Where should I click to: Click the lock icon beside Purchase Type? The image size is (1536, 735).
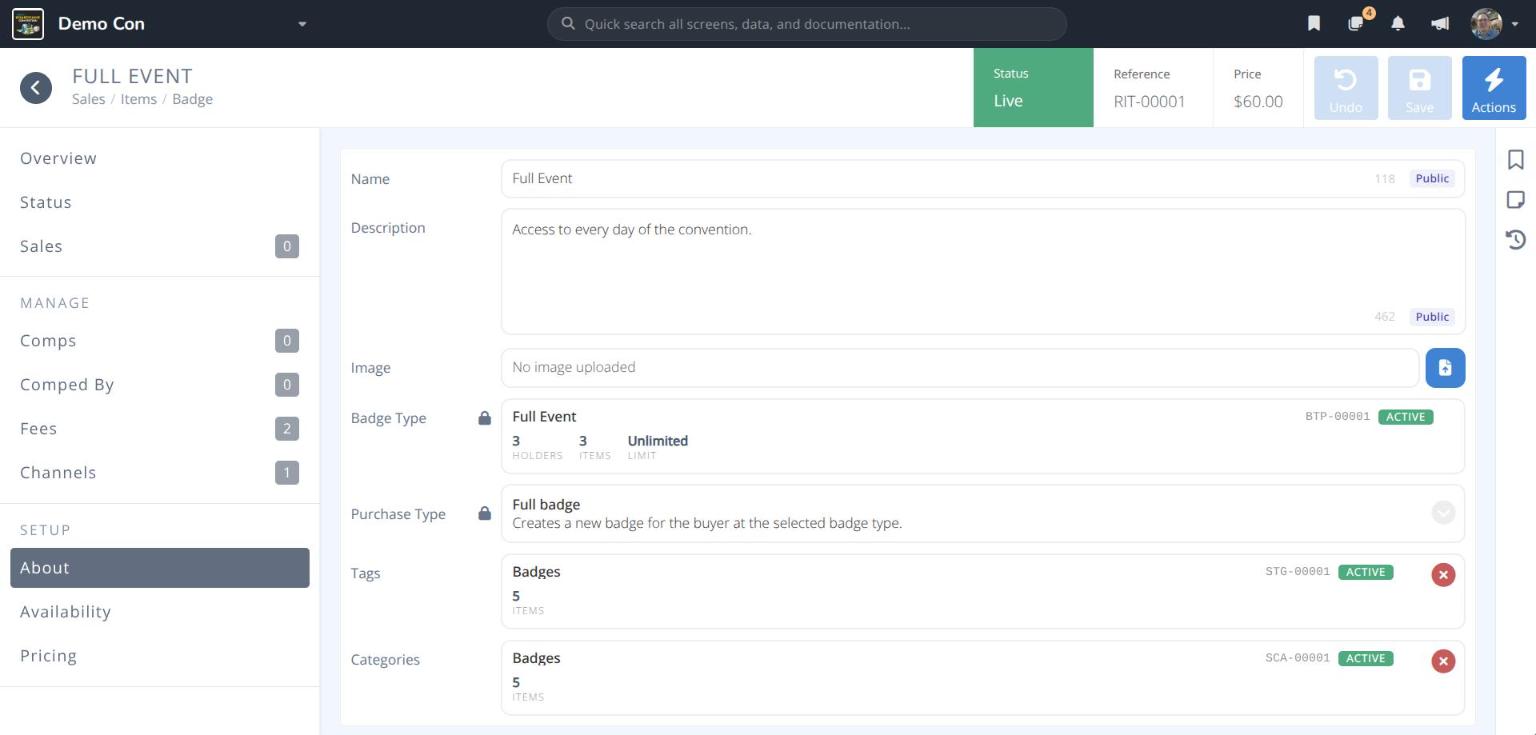coord(485,513)
